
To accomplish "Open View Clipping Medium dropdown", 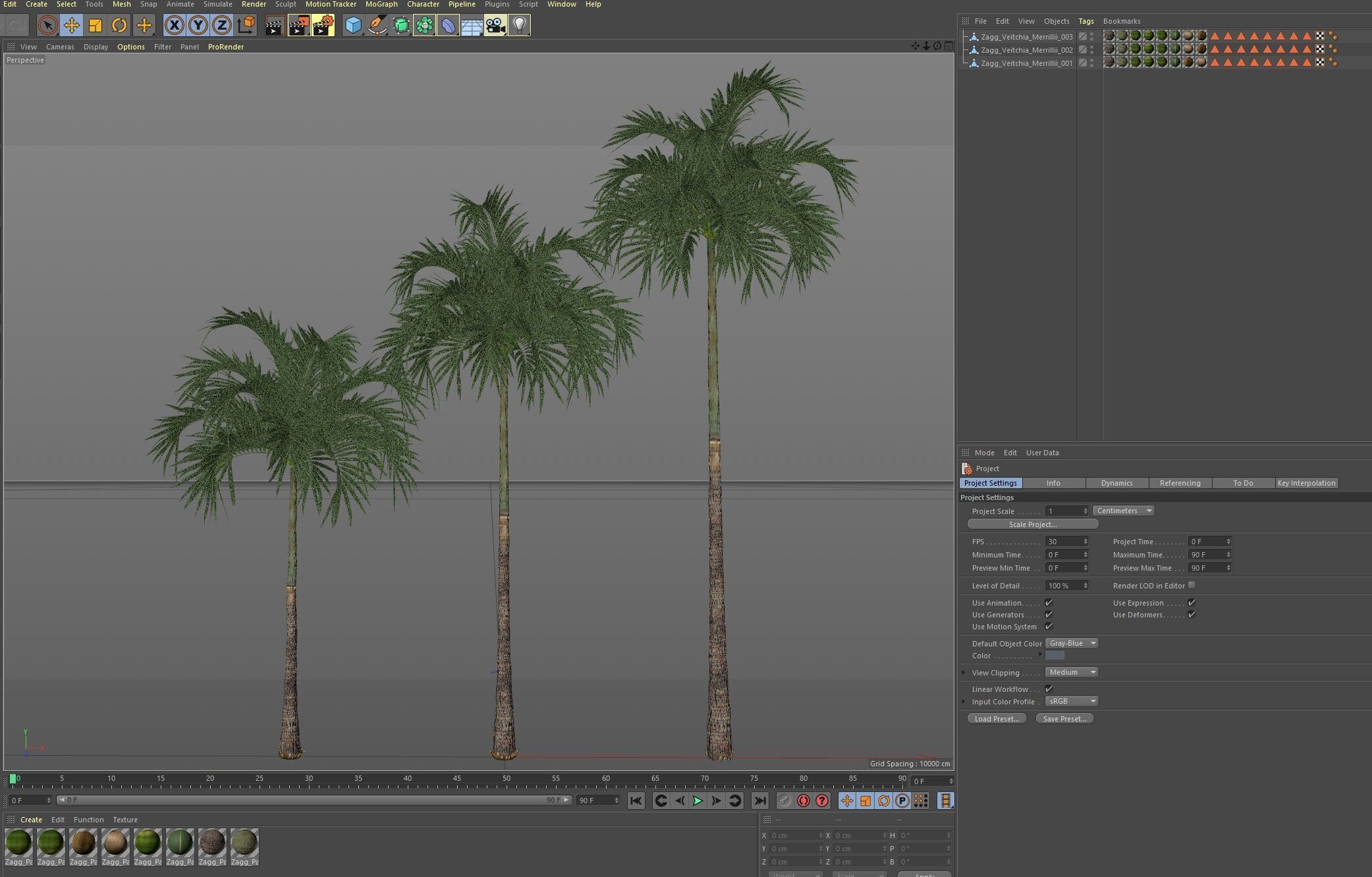I will coord(1072,672).
